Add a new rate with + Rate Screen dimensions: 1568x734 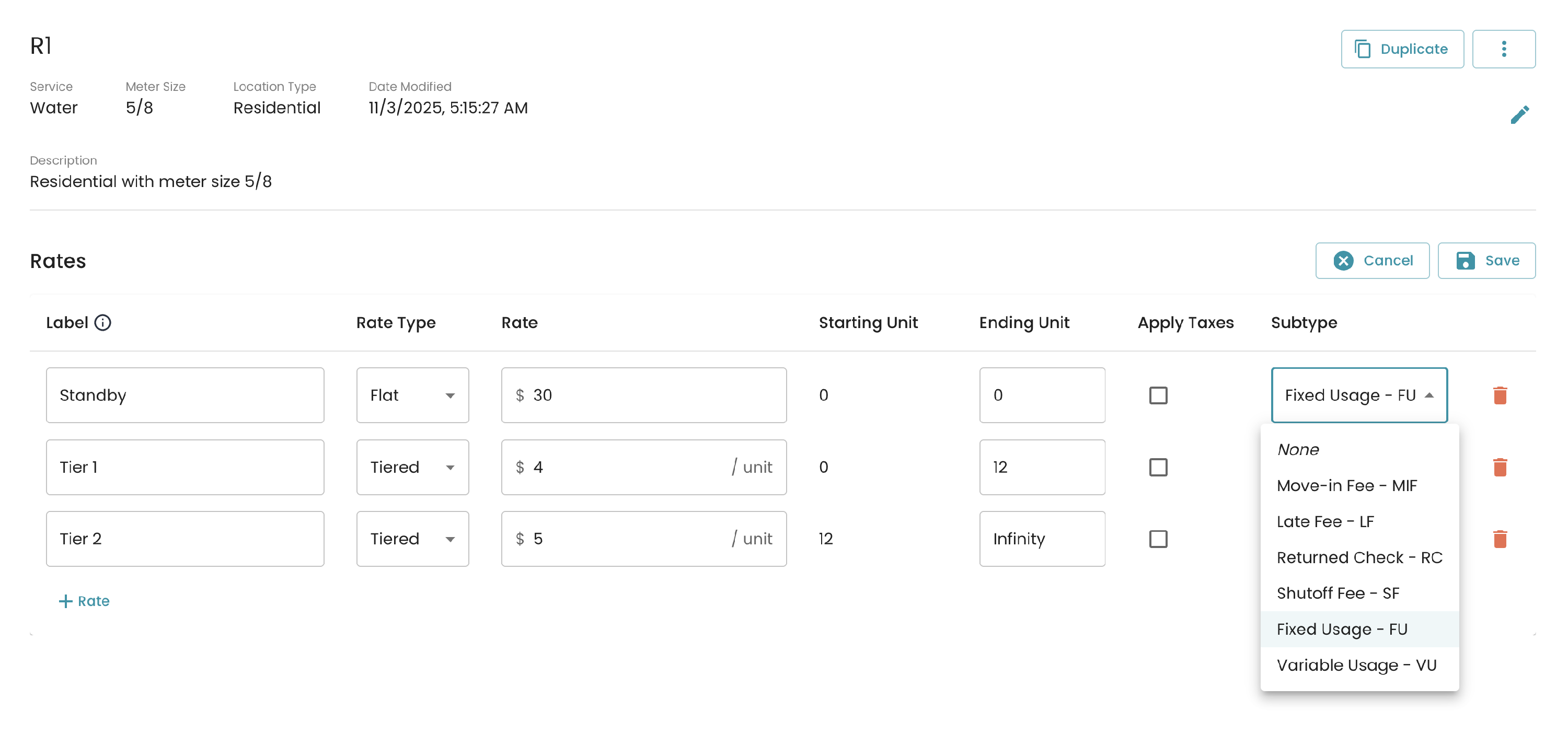pos(84,601)
